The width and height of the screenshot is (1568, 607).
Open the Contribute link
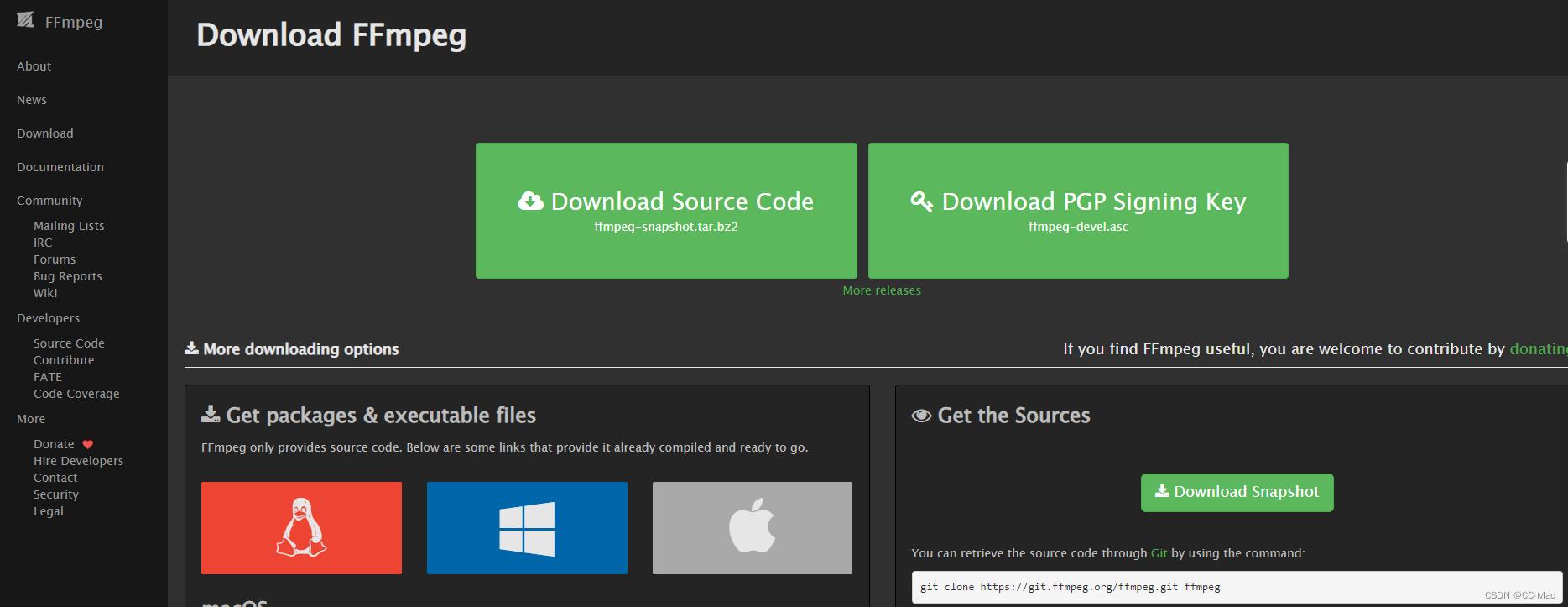pyautogui.click(x=64, y=360)
